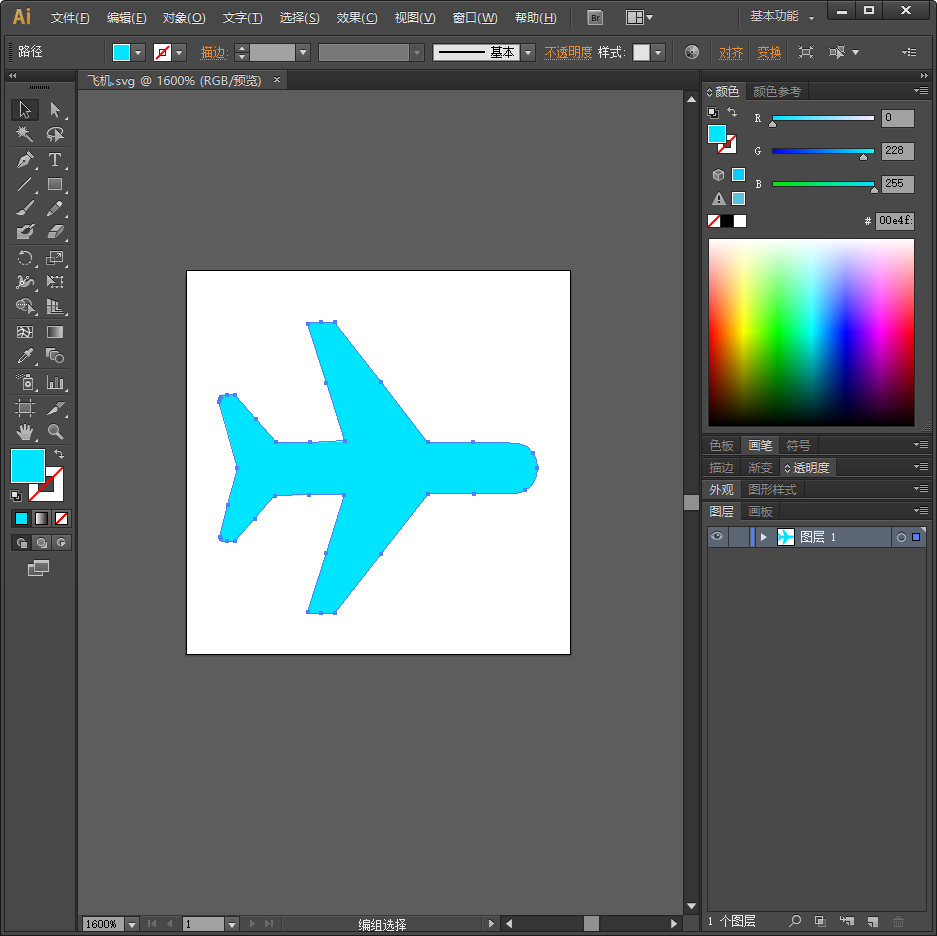
Task: Click 变换 link in control bar
Action: pyautogui.click(x=769, y=53)
